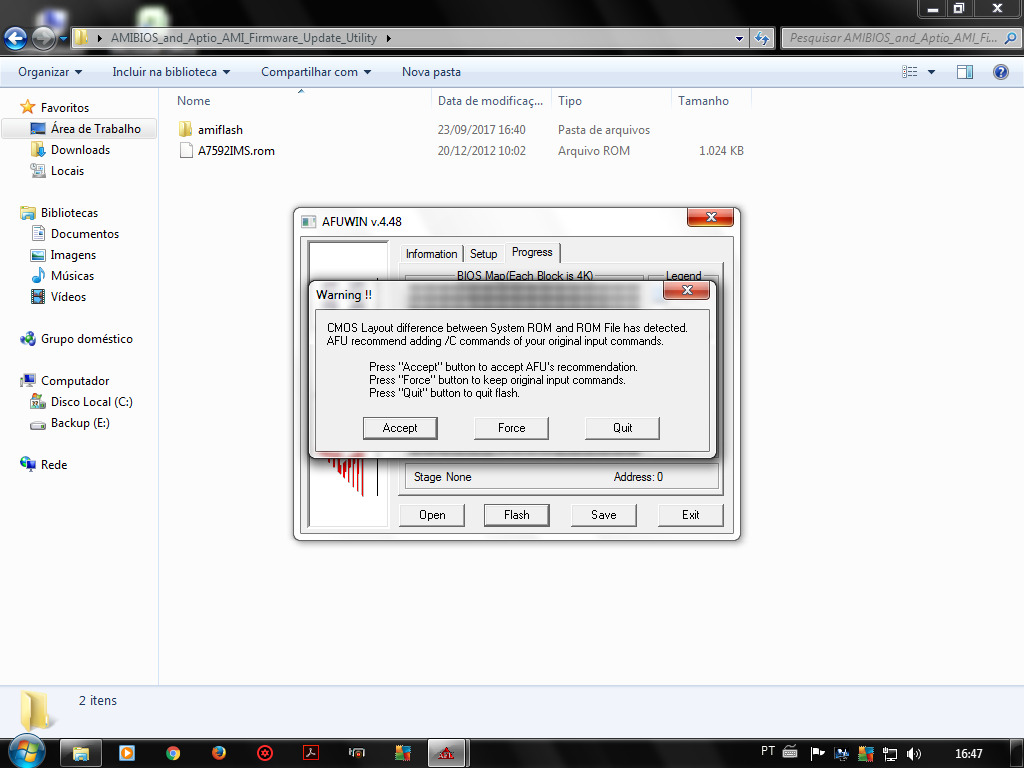Click the AFUWIN title bar icon

(x=308, y=222)
